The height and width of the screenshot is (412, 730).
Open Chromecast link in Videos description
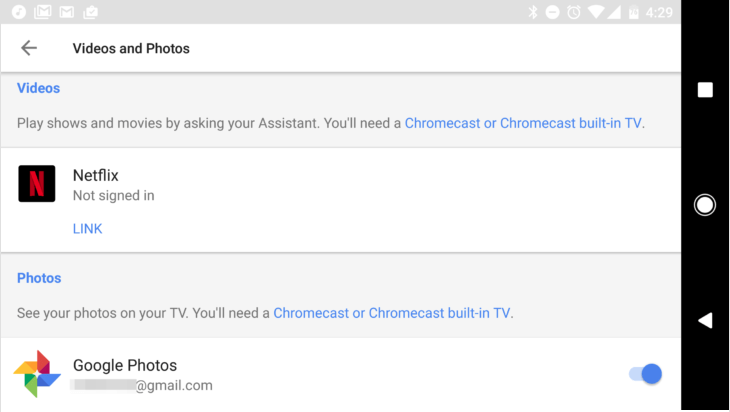click(x=524, y=123)
